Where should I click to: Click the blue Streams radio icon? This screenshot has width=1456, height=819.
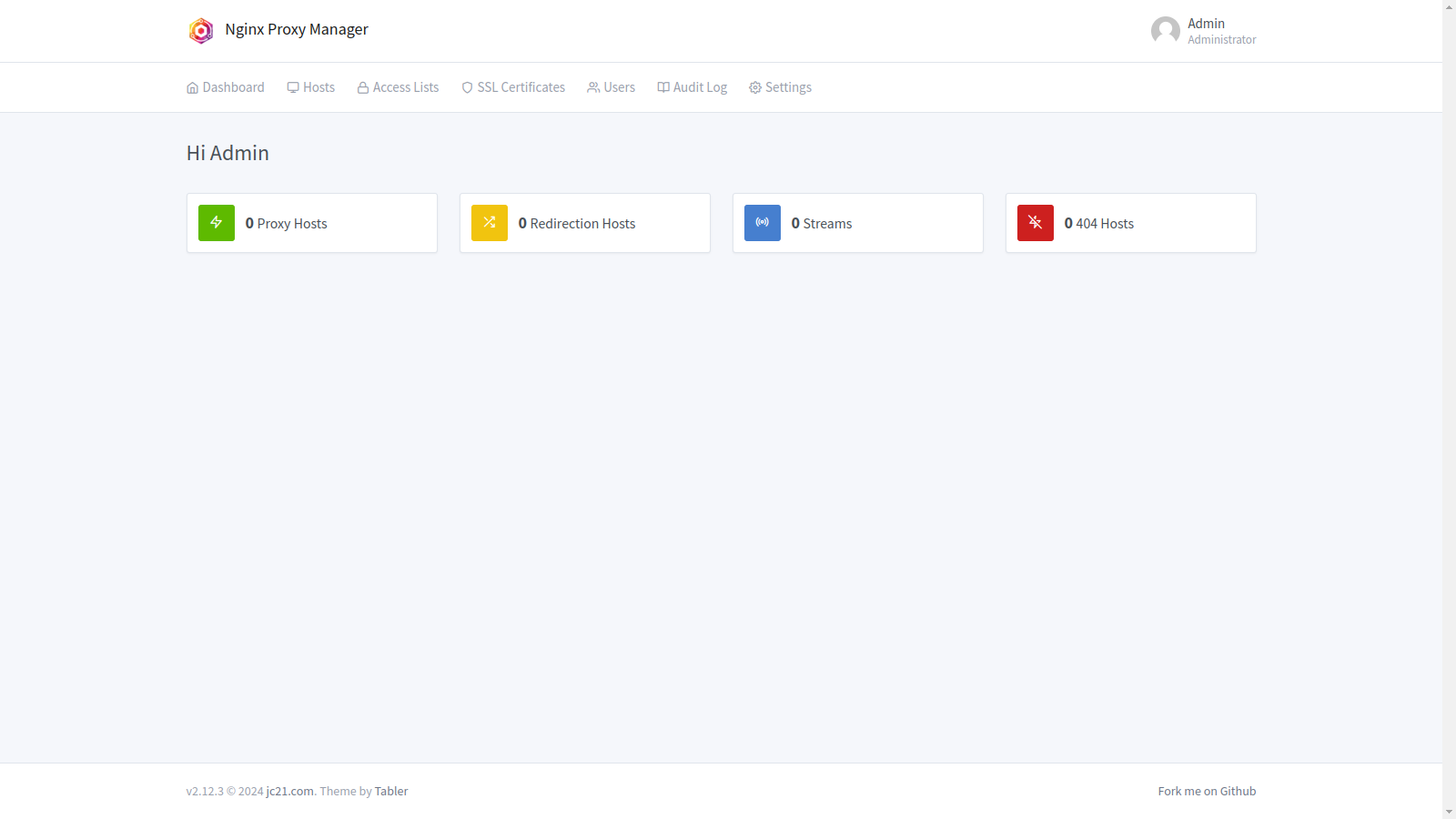[x=763, y=223]
